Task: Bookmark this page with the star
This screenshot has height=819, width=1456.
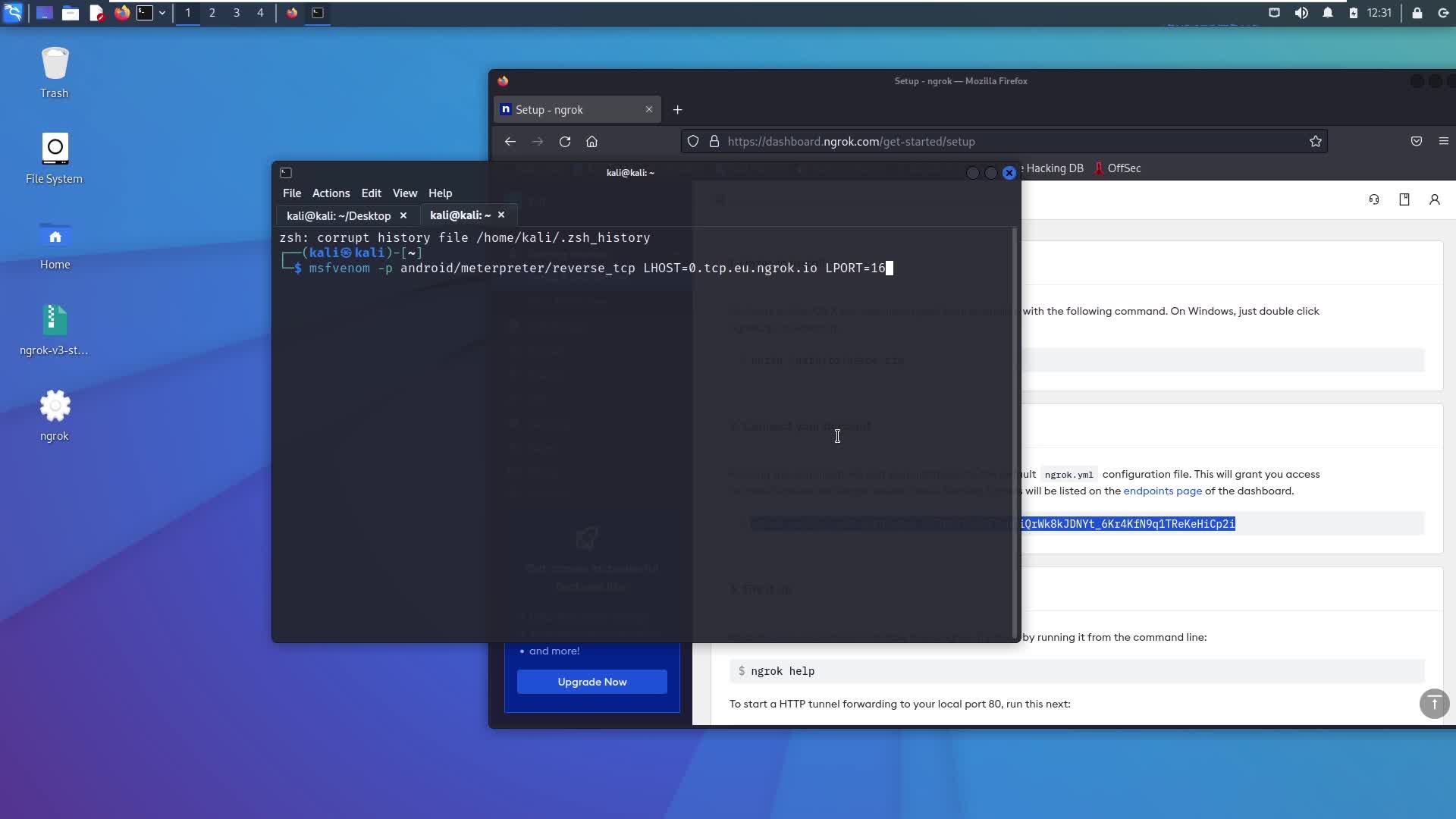Action: coord(1315,142)
